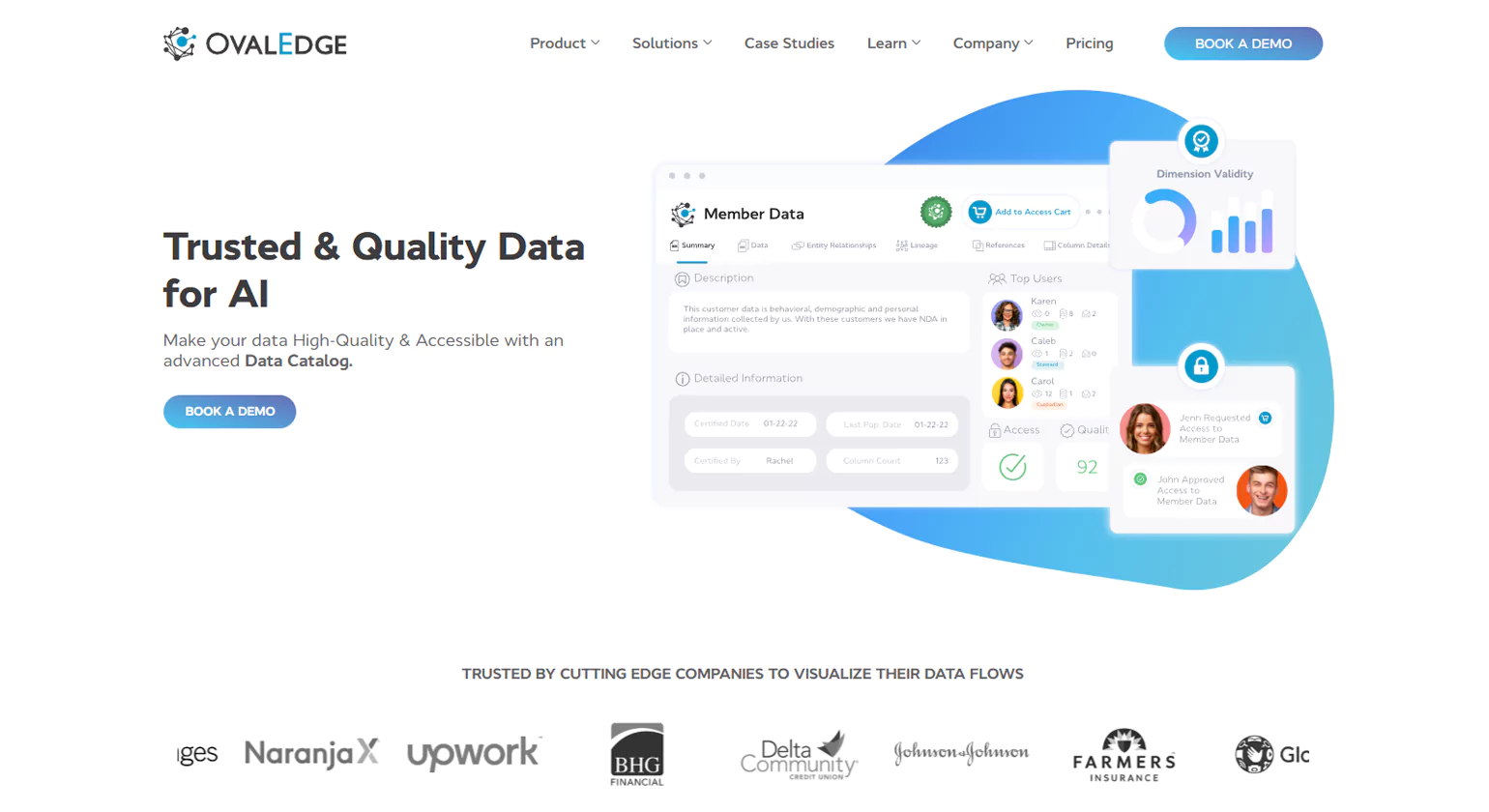Image resolution: width=1489 pixels, height=812 pixels.
Task: Click the BHG Financial logo
Action: point(636,754)
